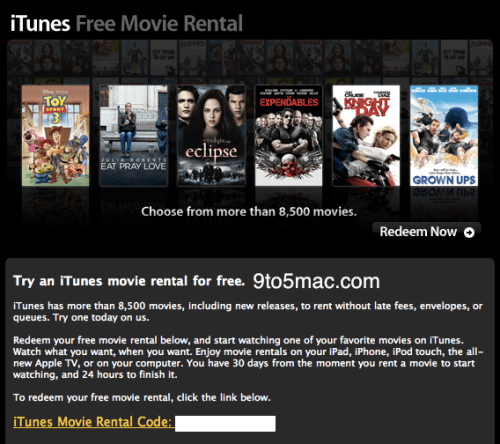Click the Redeem Now button
500x444 pixels.
(x=427, y=232)
